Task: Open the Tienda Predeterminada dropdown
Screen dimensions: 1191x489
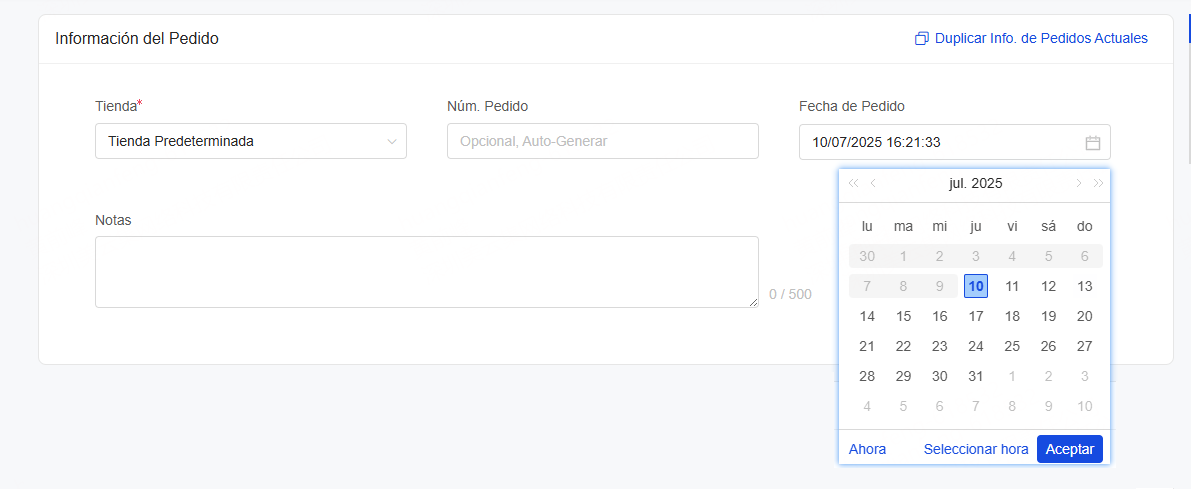Action: (251, 141)
